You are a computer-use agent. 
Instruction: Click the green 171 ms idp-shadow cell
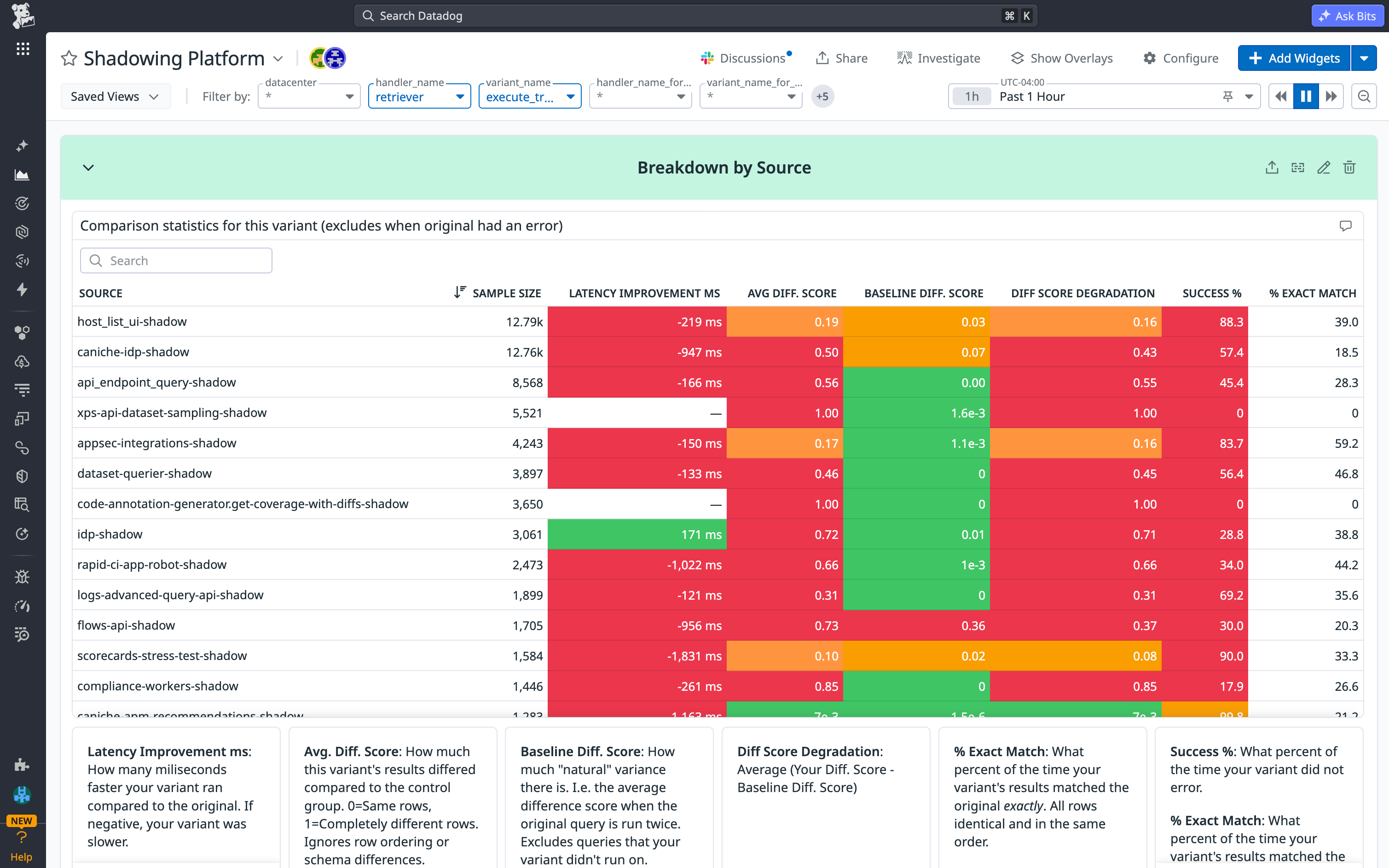tap(637, 534)
